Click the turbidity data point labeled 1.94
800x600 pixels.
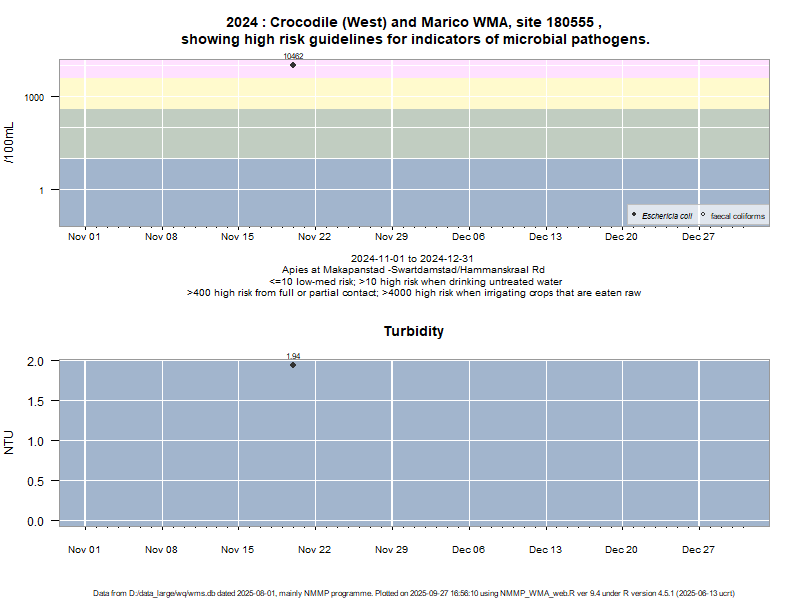(x=293, y=365)
